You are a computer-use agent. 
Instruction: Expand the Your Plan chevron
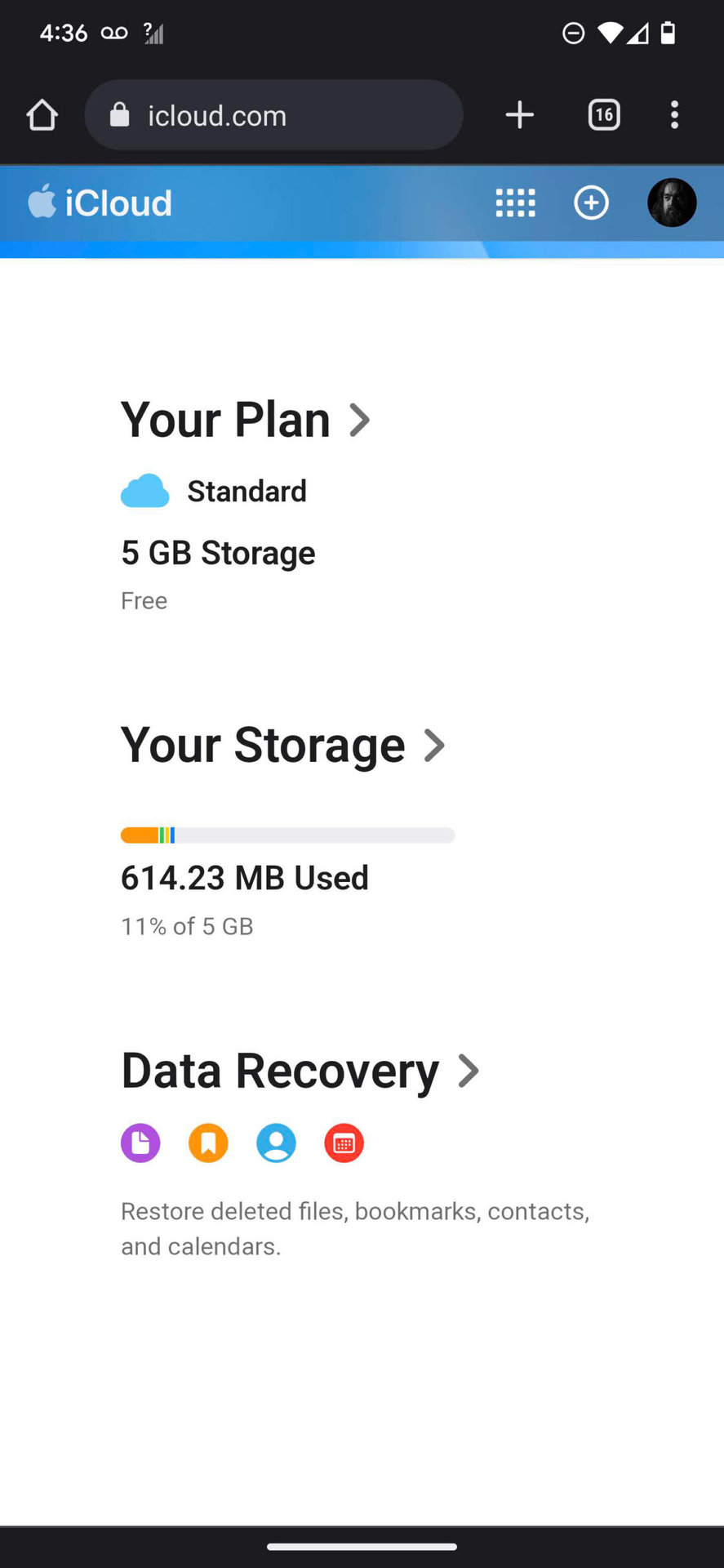[360, 420]
